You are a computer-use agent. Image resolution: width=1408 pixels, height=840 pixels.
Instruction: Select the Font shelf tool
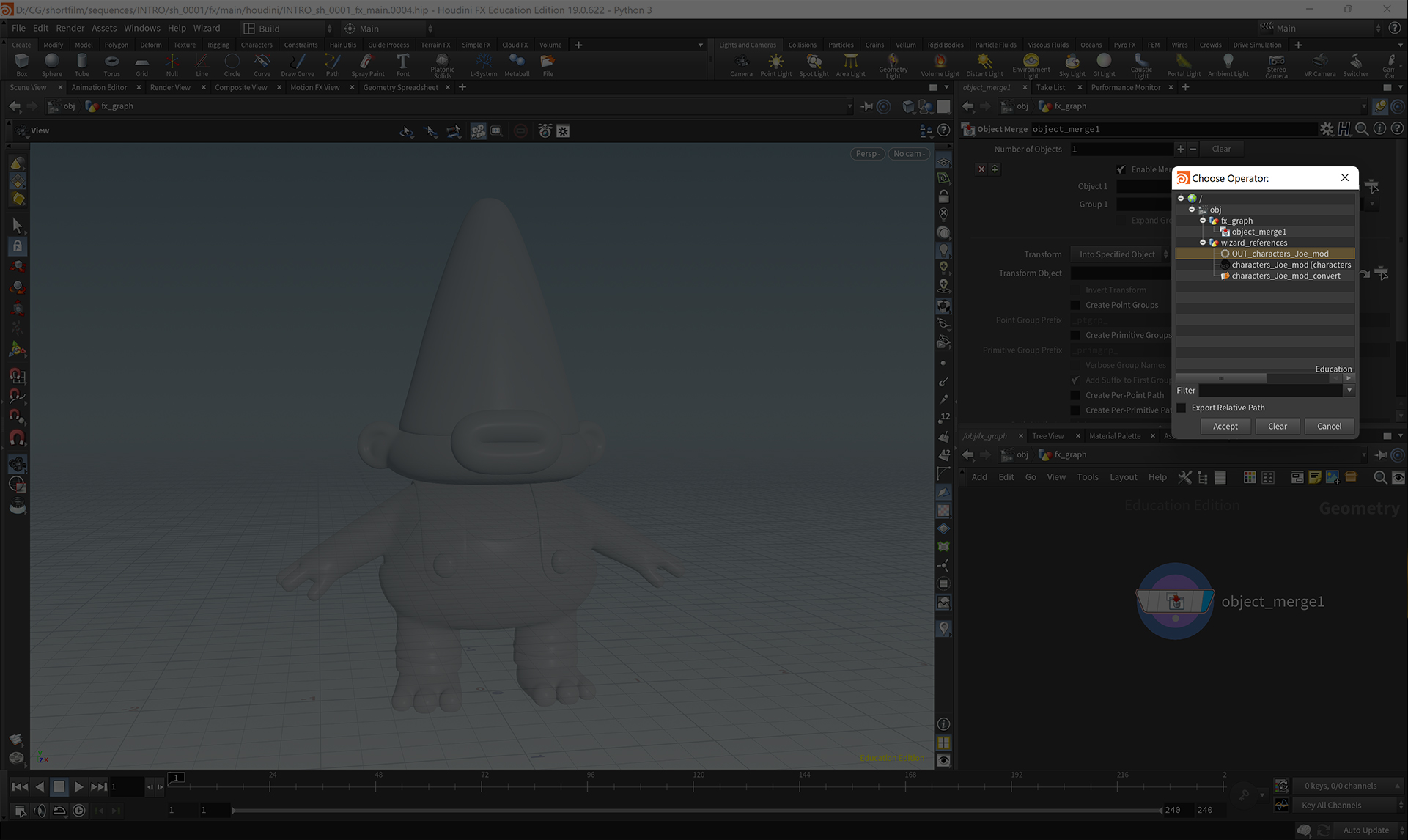[x=403, y=65]
